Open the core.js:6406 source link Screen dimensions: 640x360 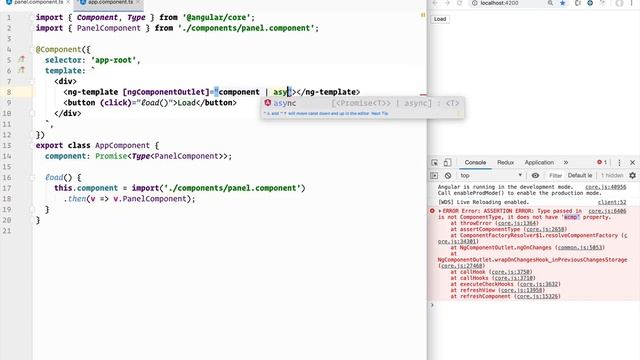[x=607, y=211]
